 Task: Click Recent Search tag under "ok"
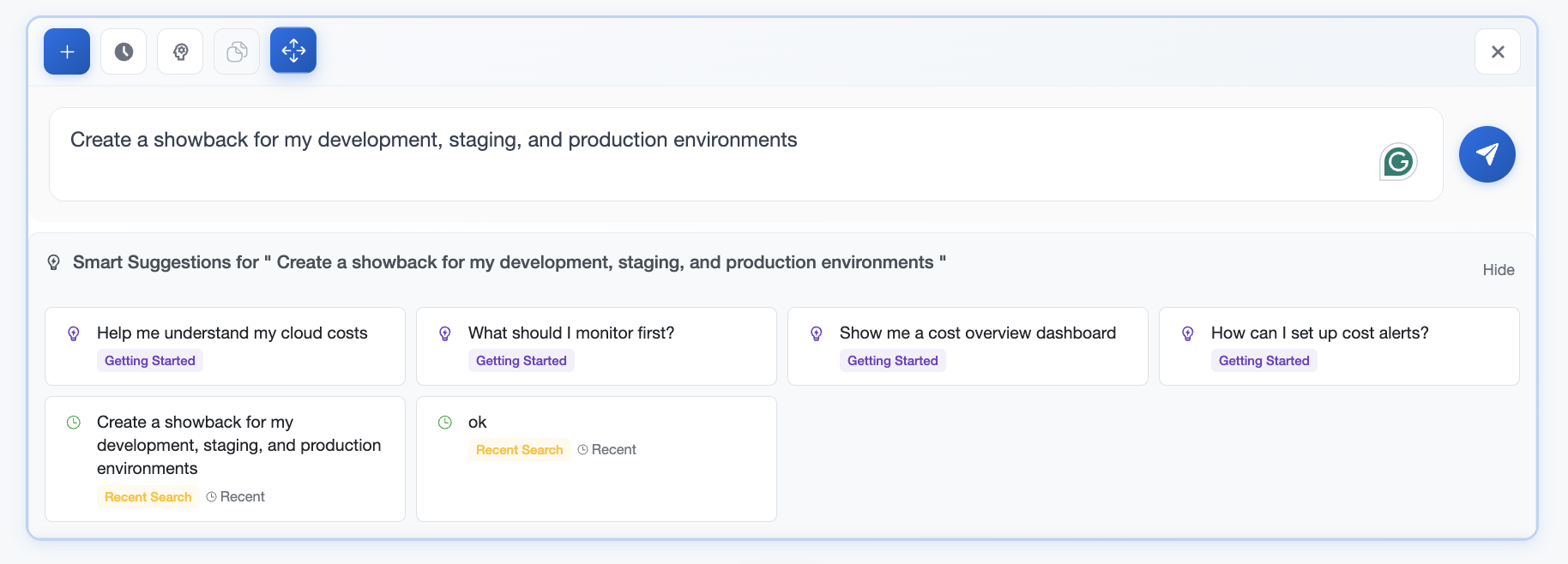point(519,450)
